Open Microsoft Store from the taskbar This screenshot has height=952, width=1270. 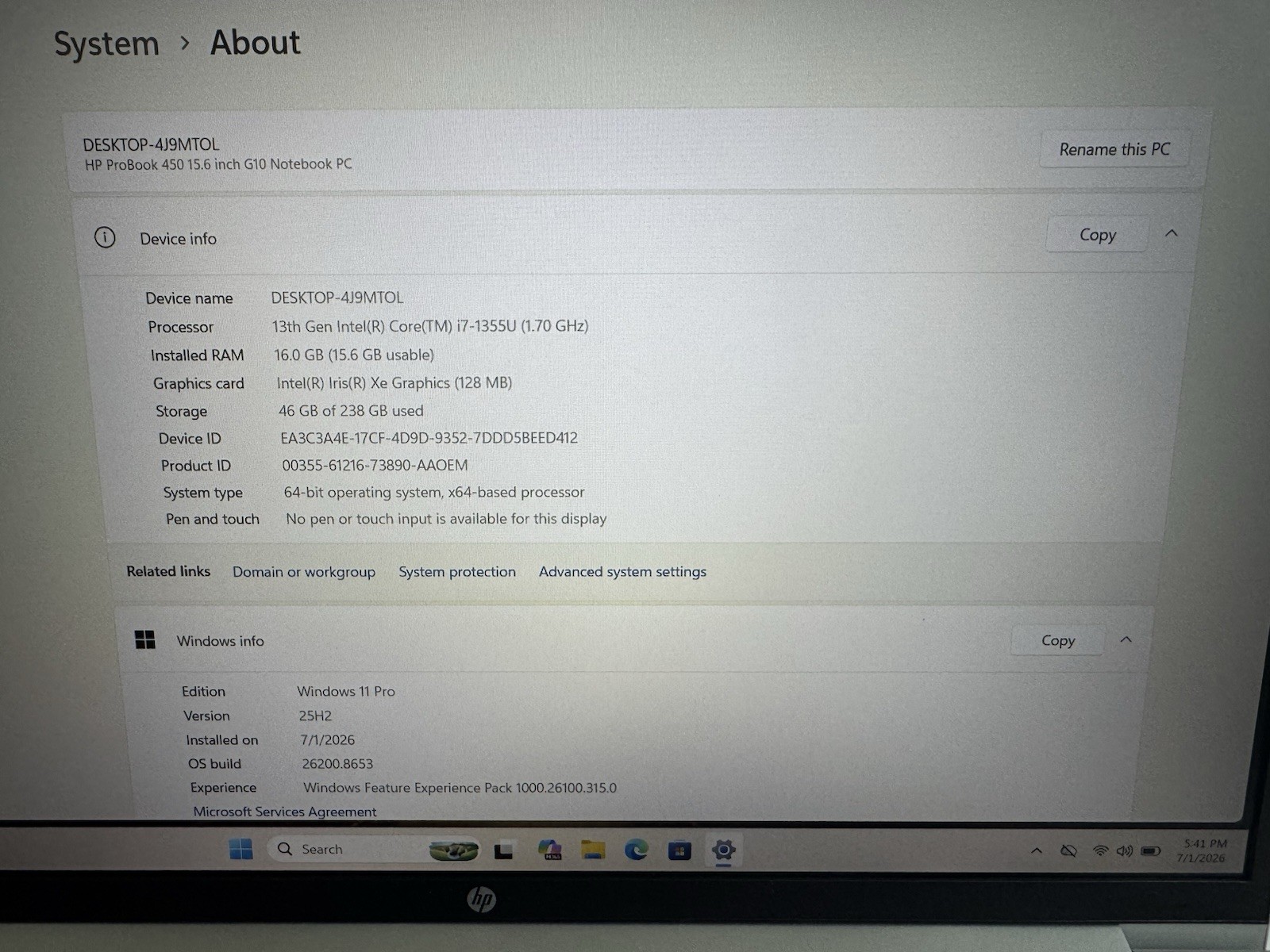pos(679,851)
